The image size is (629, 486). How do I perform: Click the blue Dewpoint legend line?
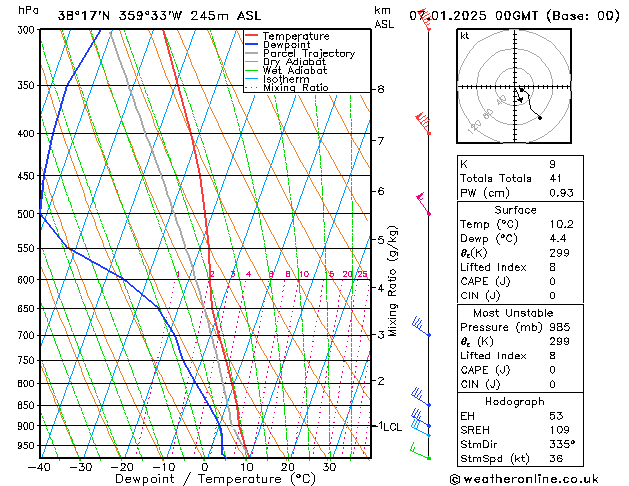[x=251, y=45]
